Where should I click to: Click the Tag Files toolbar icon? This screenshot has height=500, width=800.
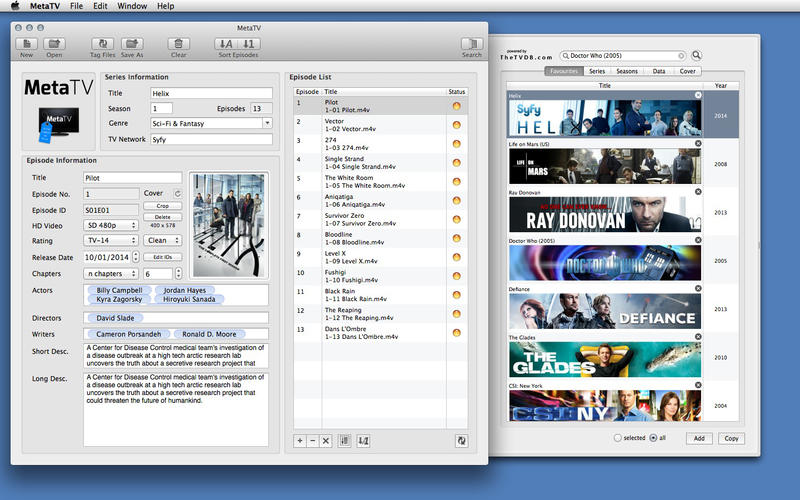click(x=103, y=44)
